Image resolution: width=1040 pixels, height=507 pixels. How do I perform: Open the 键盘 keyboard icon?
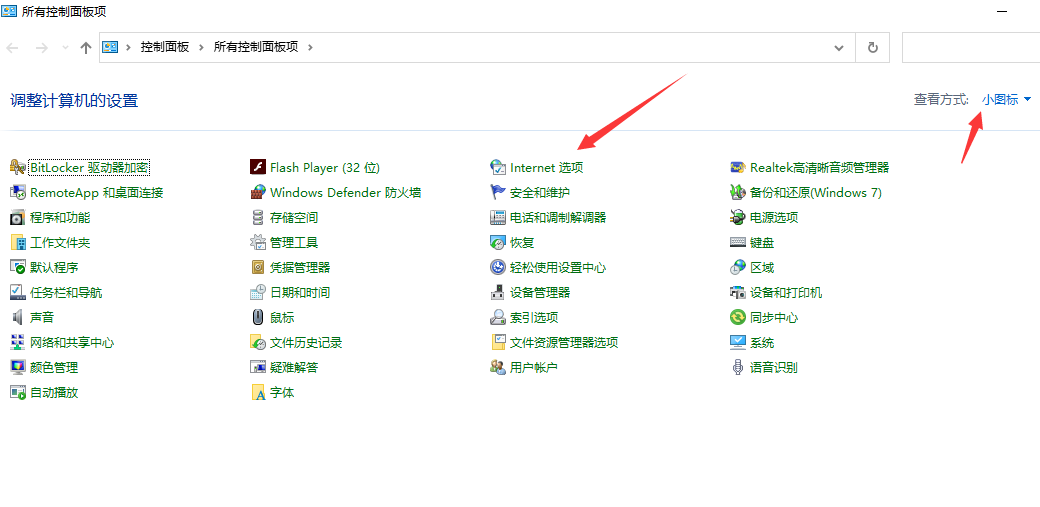[738, 242]
